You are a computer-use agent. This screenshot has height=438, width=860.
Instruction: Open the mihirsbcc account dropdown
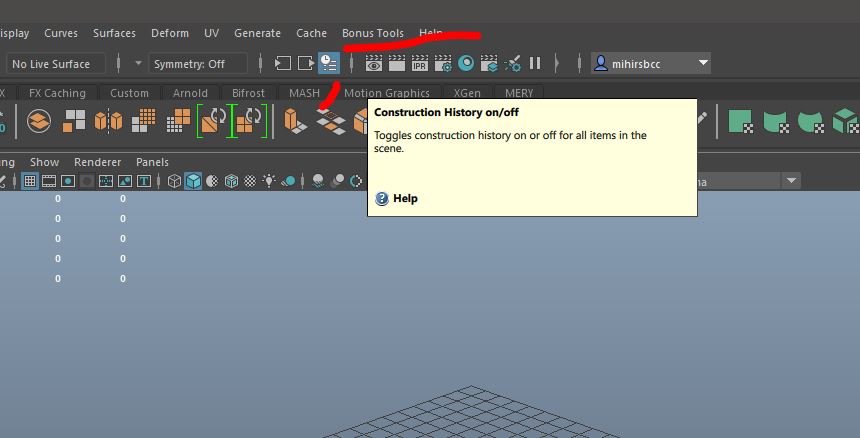coord(651,64)
